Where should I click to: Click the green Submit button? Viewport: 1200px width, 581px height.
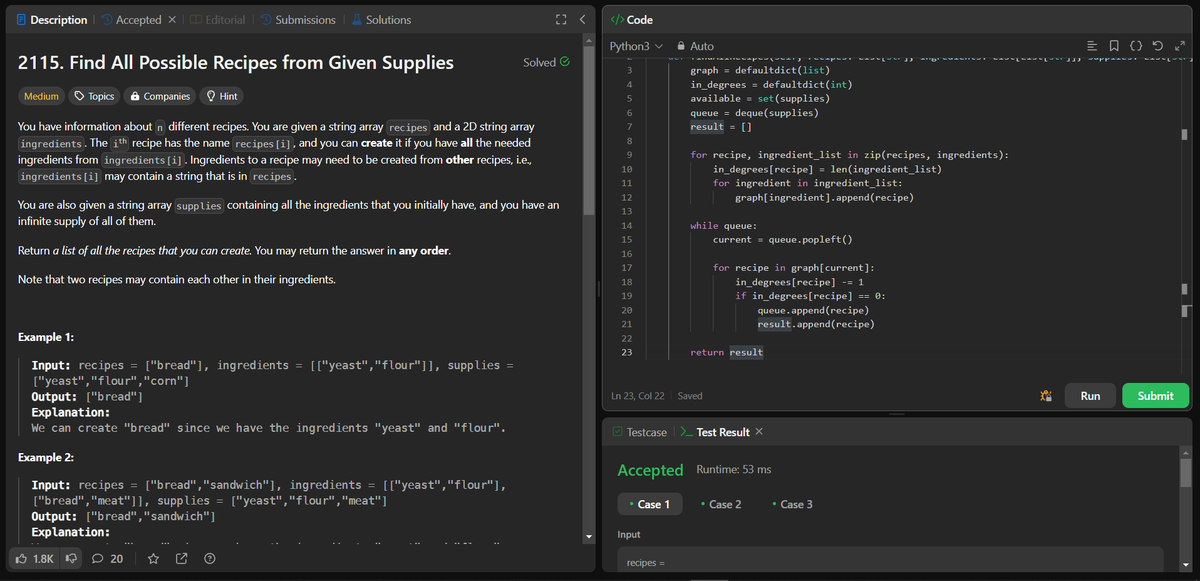(x=1155, y=396)
